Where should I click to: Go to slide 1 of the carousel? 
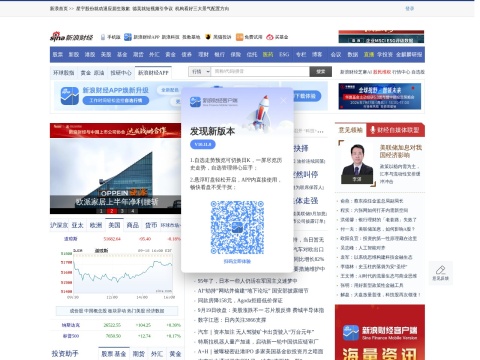click(101, 211)
